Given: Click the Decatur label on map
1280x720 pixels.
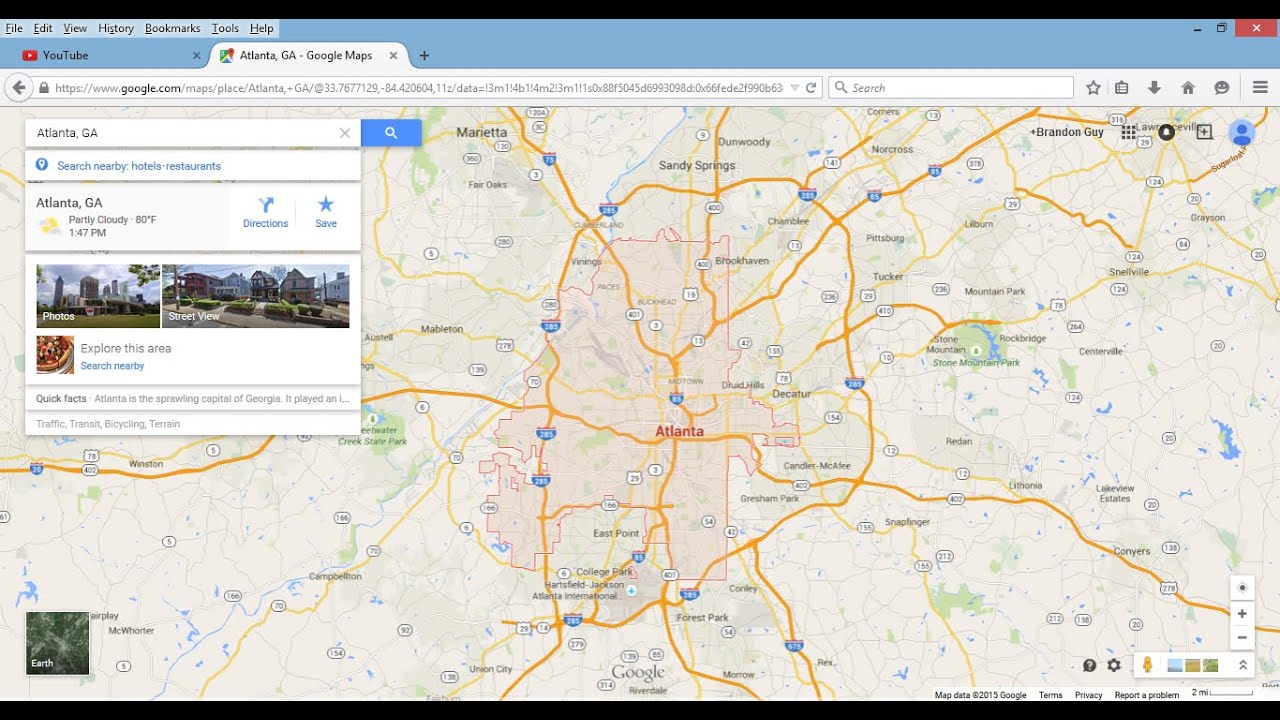Looking at the screenshot, I should (792, 394).
